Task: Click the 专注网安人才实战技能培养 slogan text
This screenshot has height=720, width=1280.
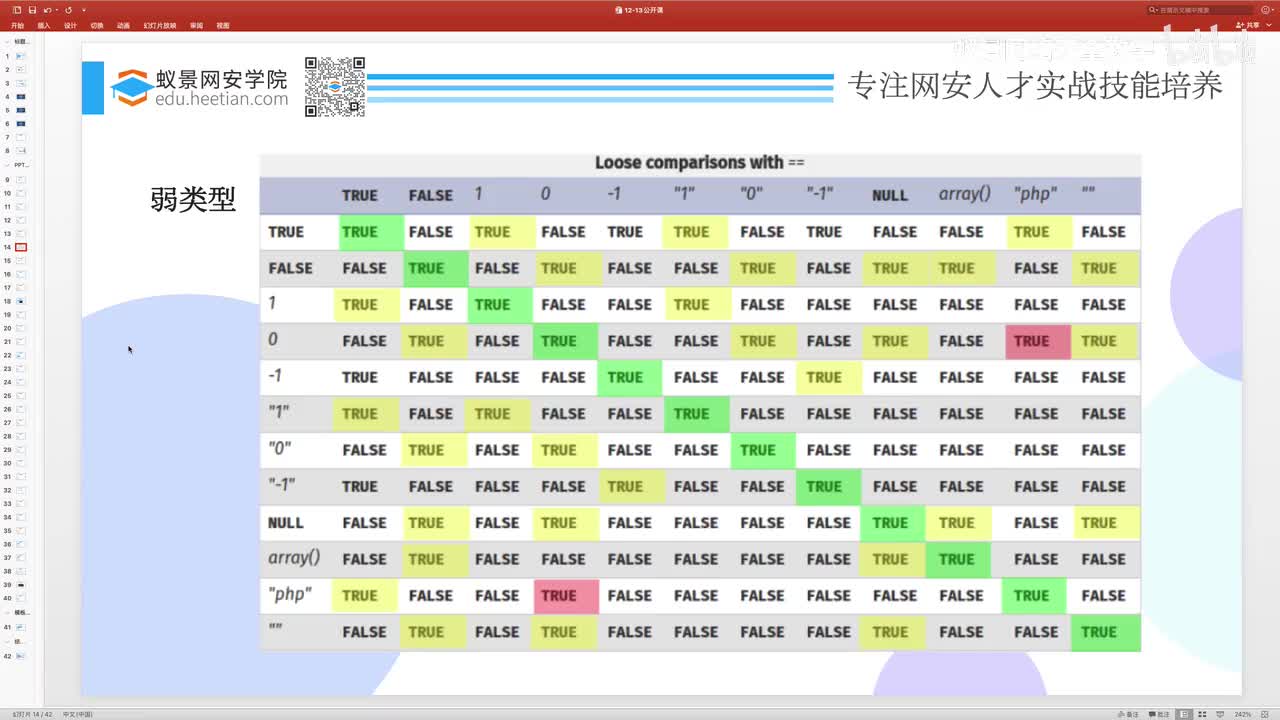Action: coord(1035,86)
